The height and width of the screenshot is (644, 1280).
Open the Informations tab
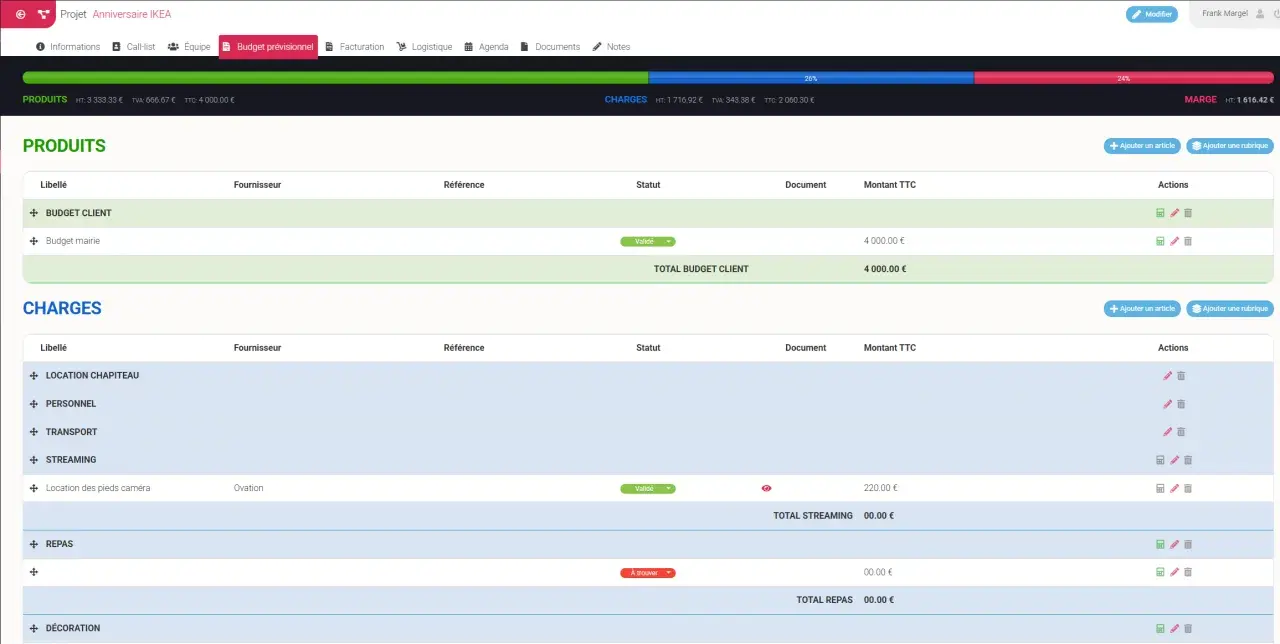[x=68, y=47]
